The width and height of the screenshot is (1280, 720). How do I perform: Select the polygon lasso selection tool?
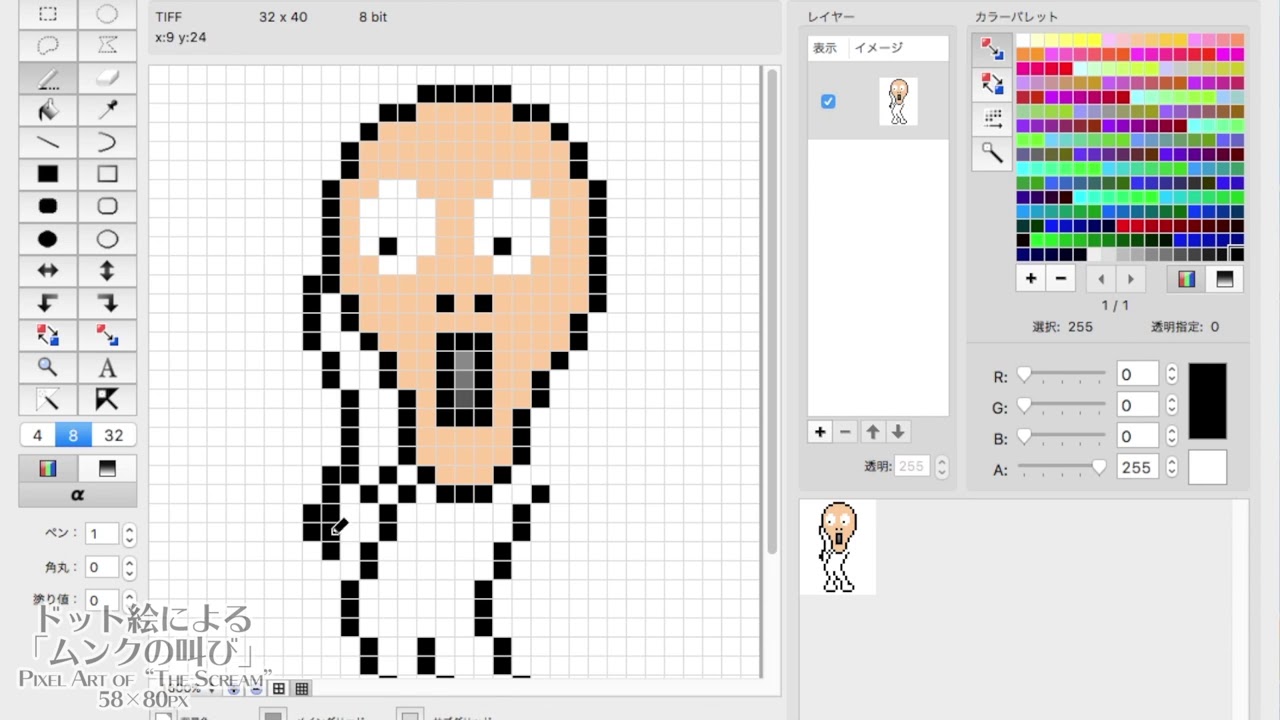pos(107,46)
